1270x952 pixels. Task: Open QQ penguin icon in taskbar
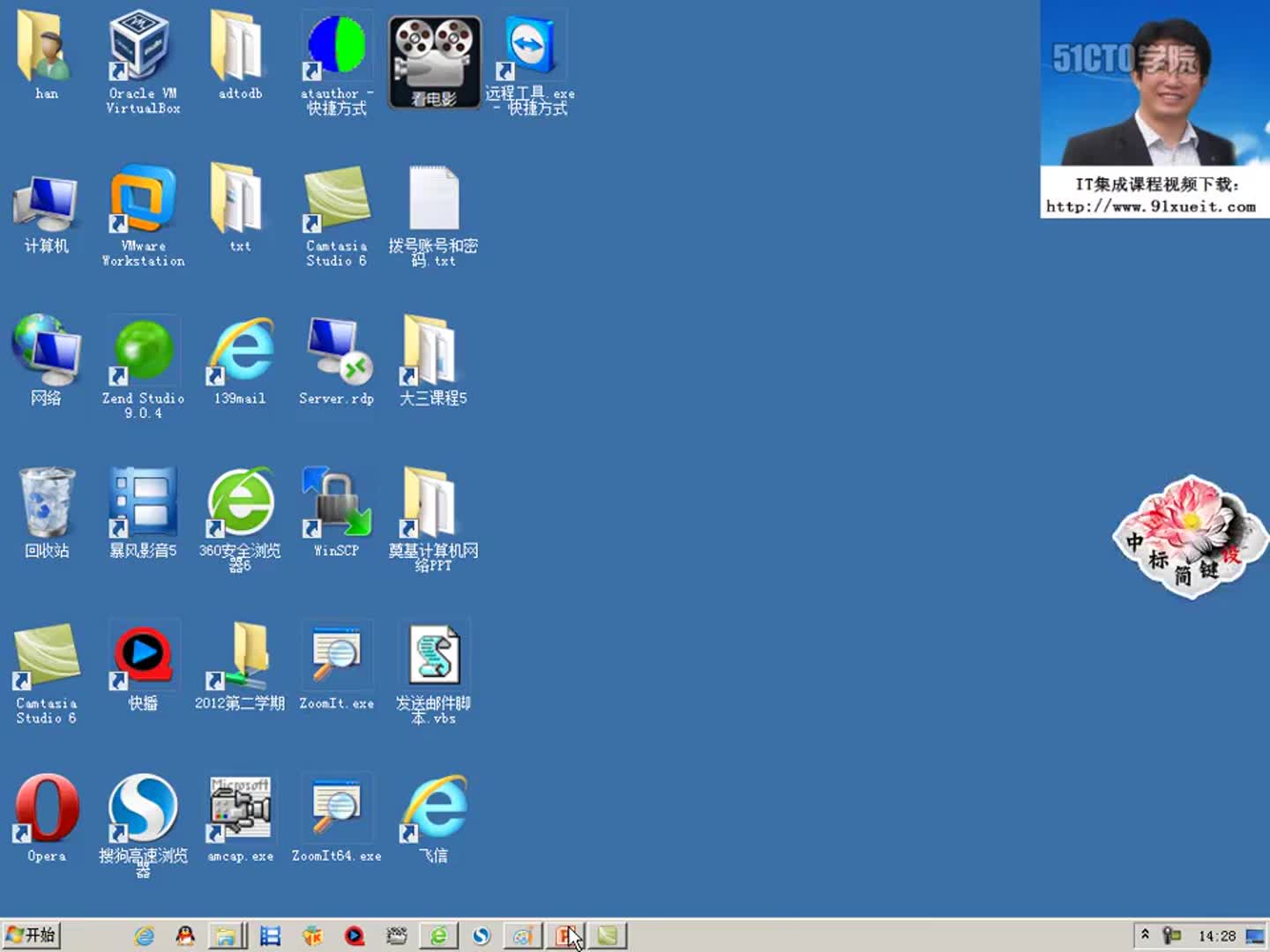185,936
